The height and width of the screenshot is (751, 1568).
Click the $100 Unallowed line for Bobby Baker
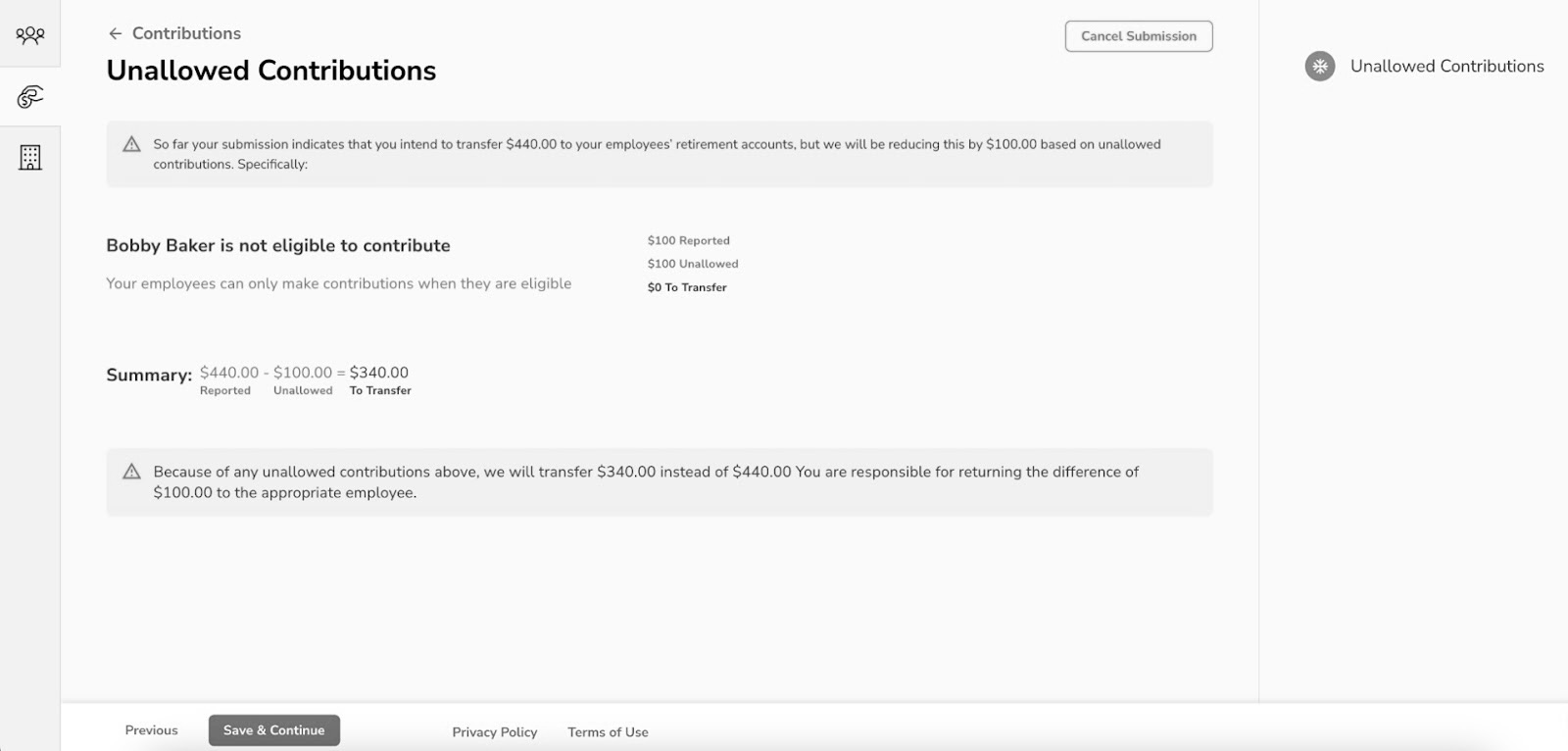(693, 264)
